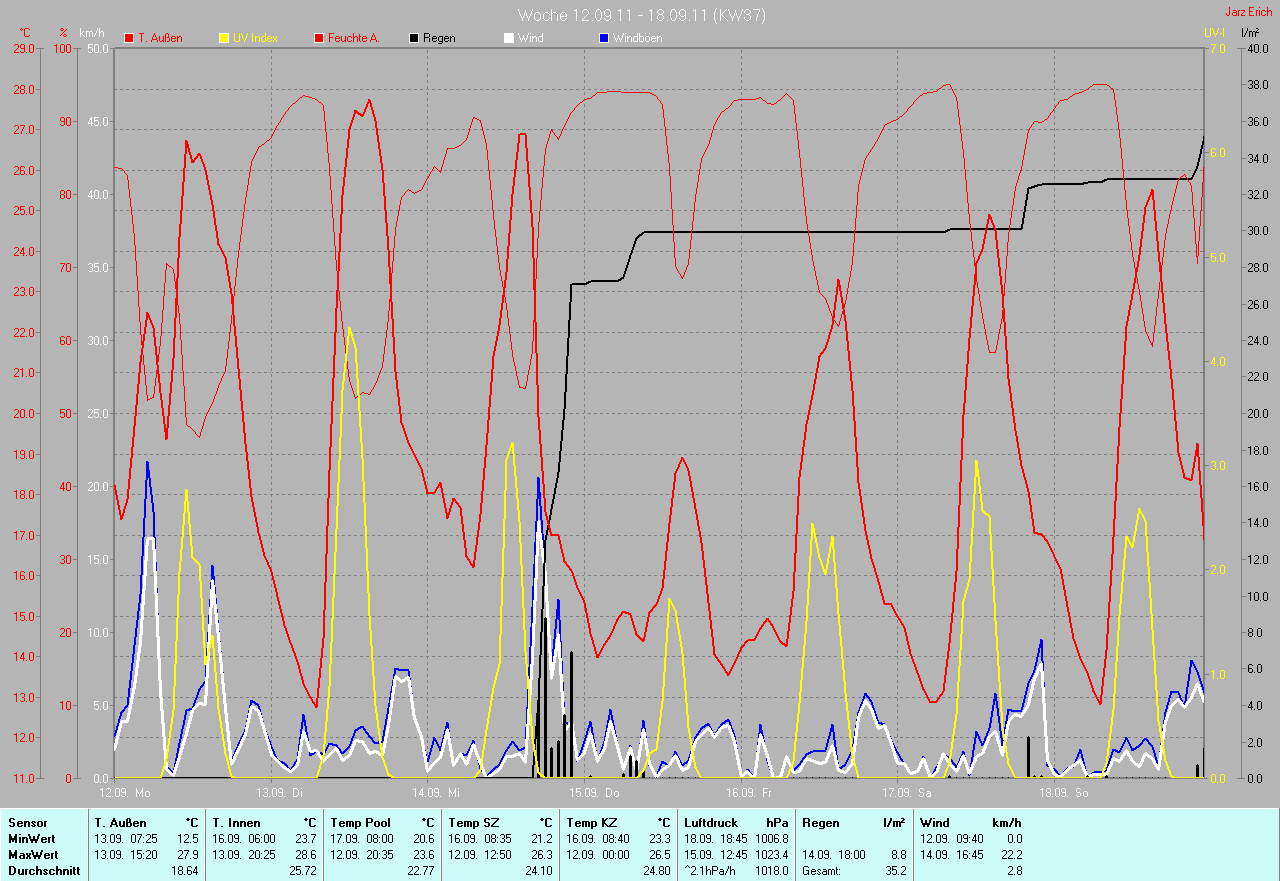Click the Regen maximum value 8.8
The width and height of the screenshot is (1280, 881).
click(897, 855)
